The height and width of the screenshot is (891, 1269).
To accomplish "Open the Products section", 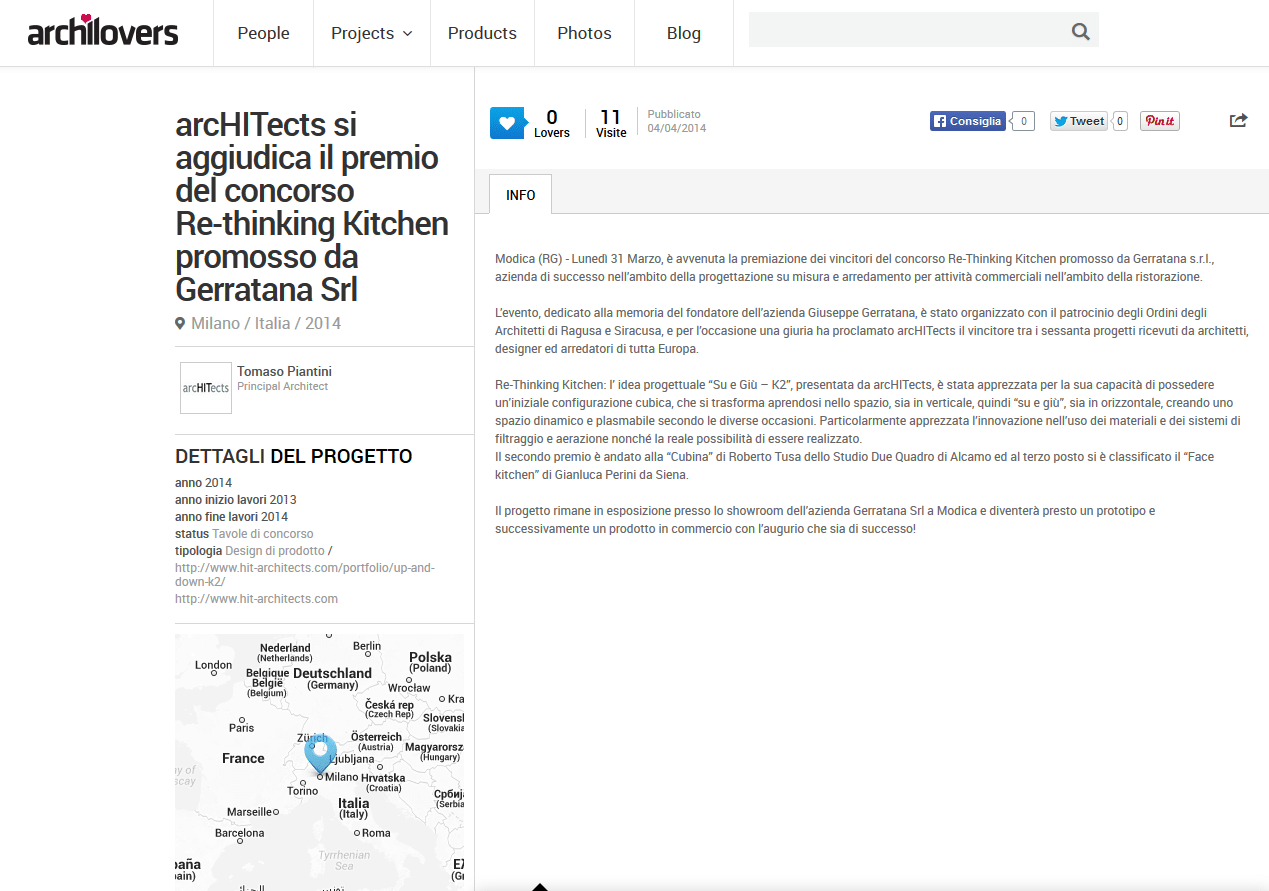I will click(x=482, y=33).
